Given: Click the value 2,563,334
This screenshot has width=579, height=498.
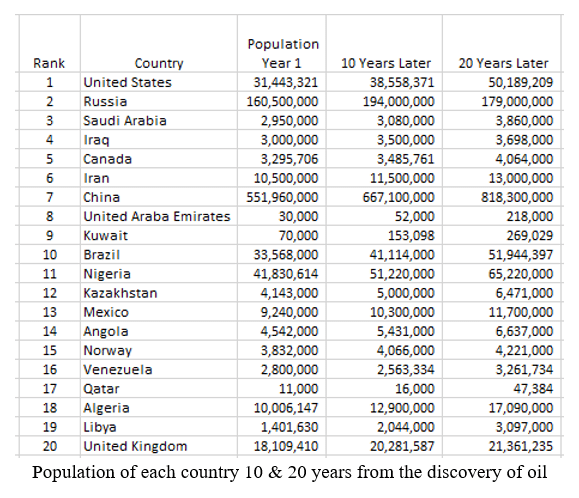Looking at the screenshot, I should click(406, 370).
